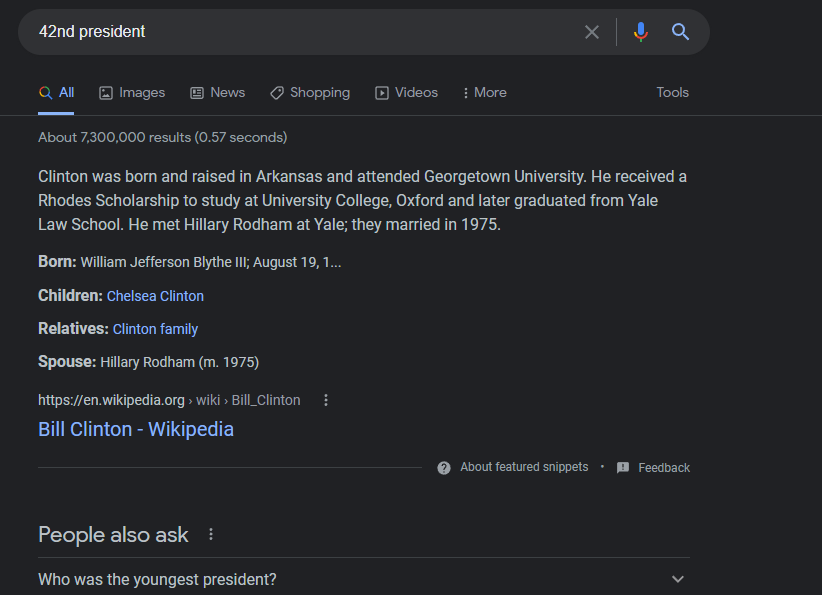Select the All results tab
Image resolution: width=822 pixels, height=595 pixels.
[x=56, y=93]
